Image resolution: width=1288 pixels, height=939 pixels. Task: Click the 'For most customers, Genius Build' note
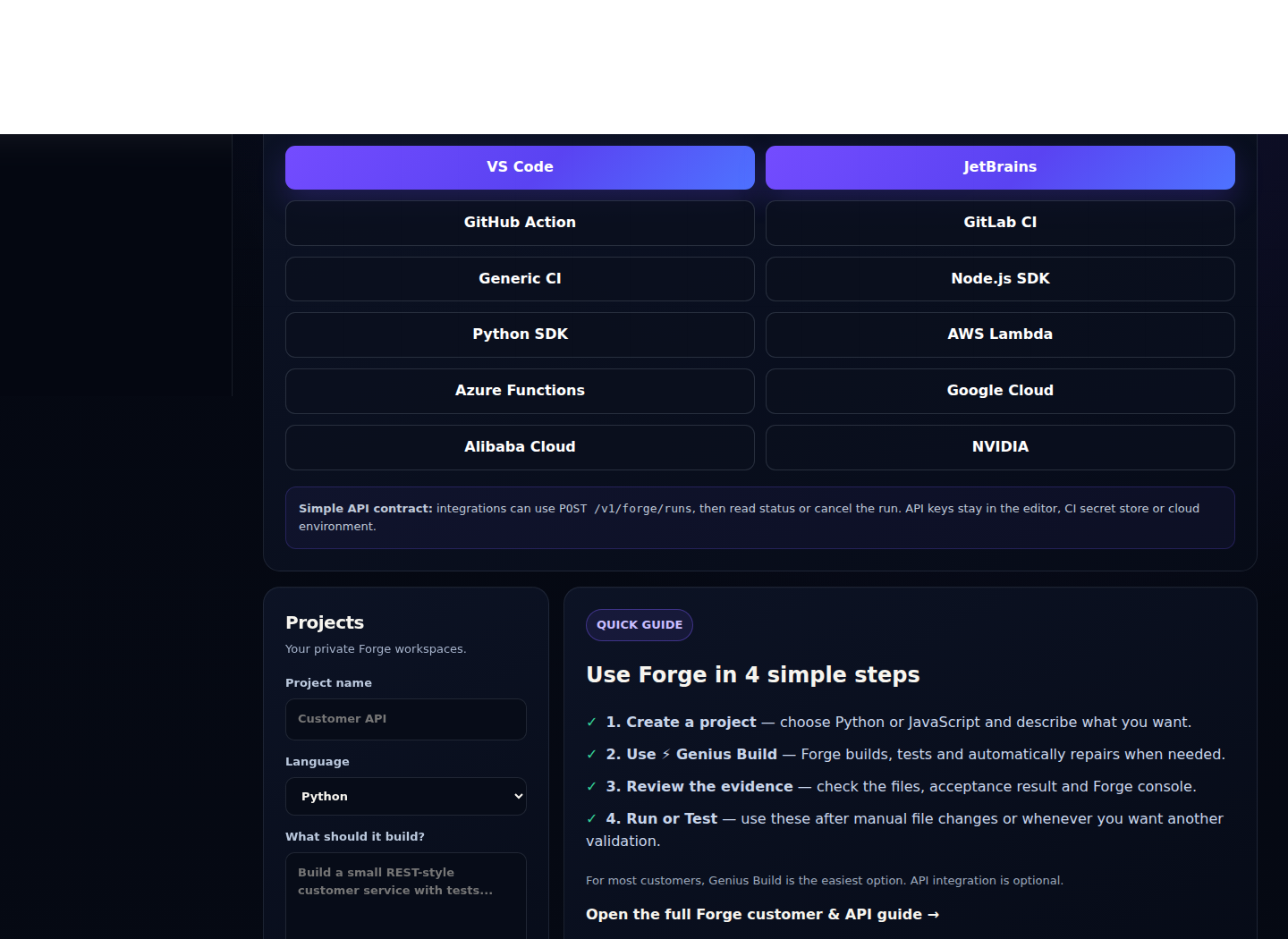tap(825, 880)
